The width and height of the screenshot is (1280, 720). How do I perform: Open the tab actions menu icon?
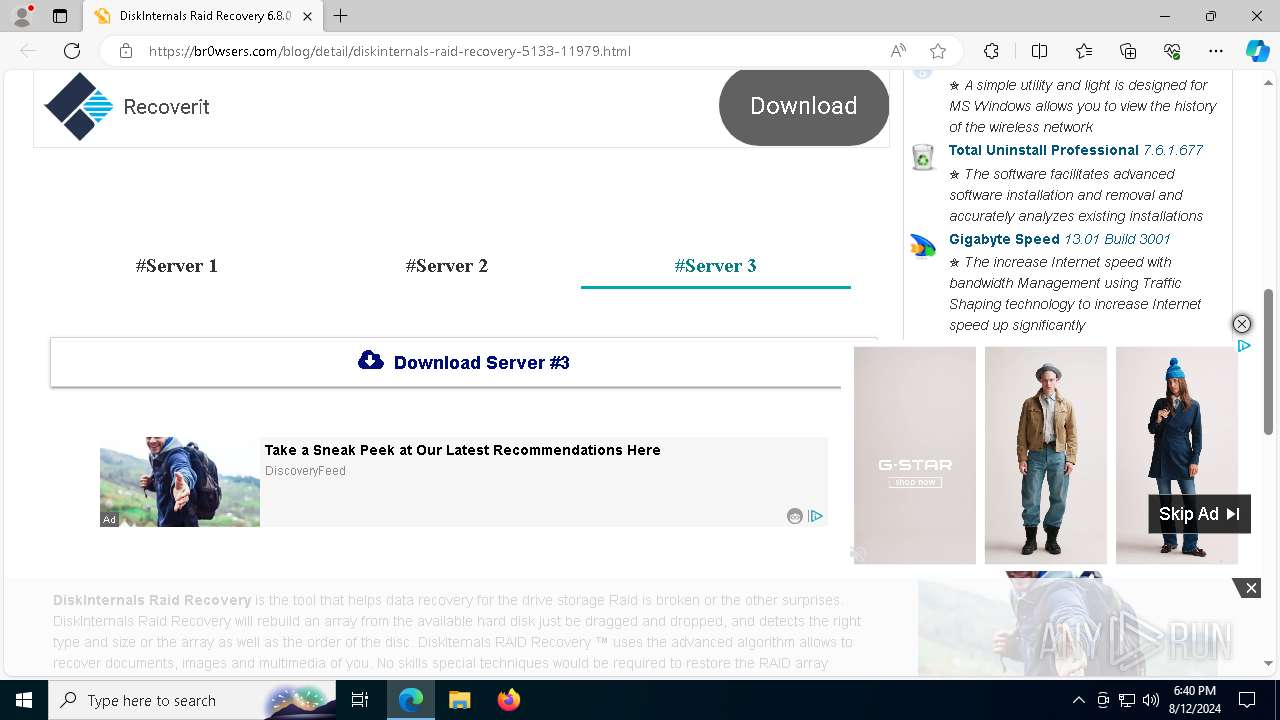click(60, 16)
